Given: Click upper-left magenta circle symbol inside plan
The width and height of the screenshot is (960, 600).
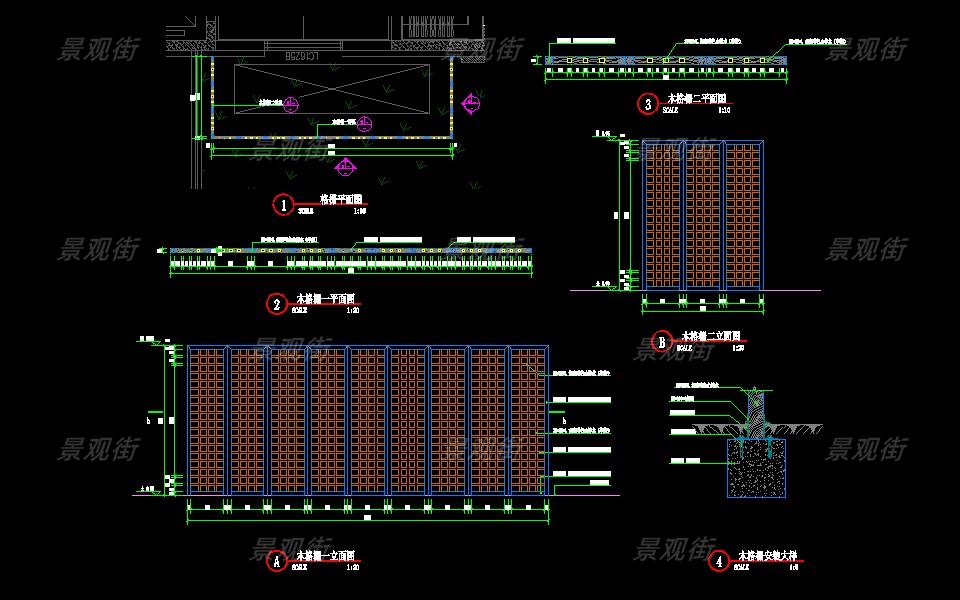Looking at the screenshot, I should (290, 104).
